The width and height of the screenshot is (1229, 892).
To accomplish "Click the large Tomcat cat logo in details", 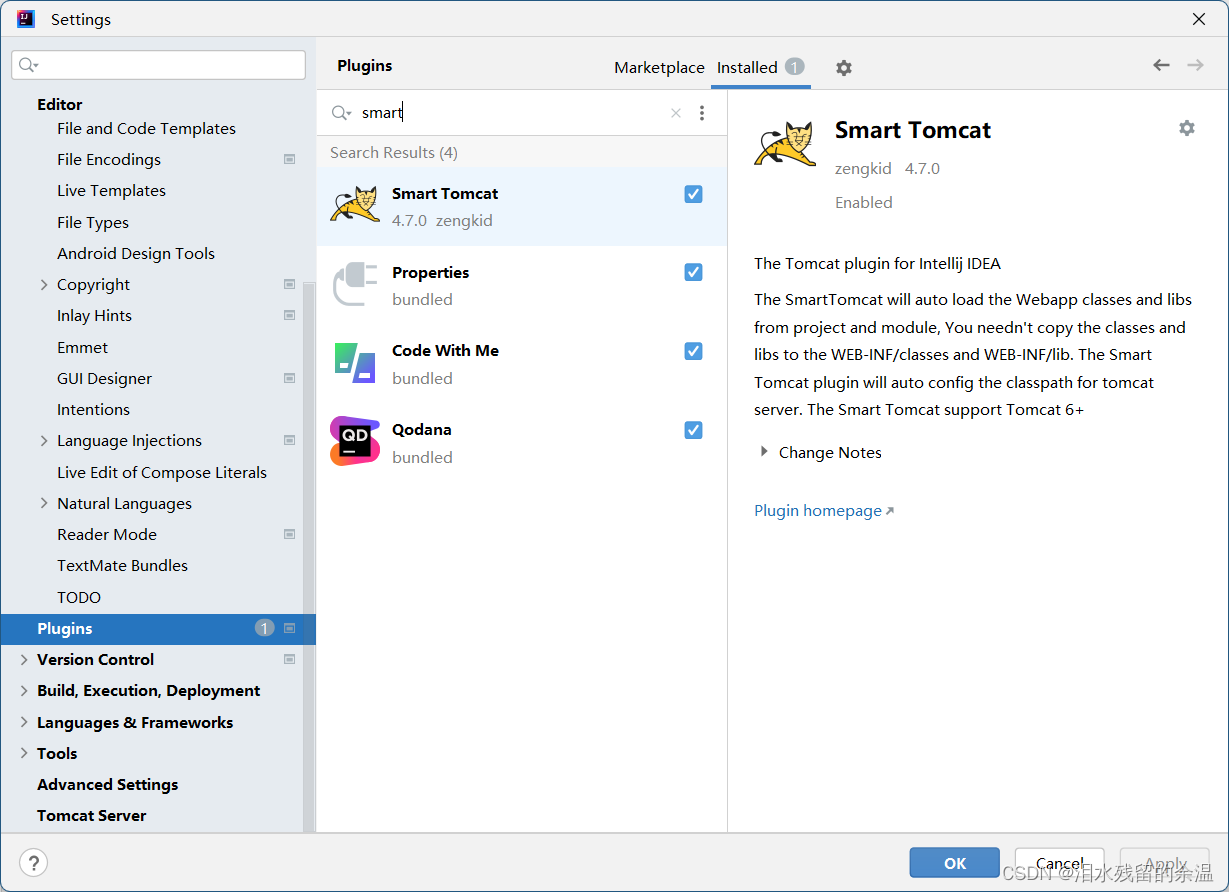I will pyautogui.click(x=786, y=143).
